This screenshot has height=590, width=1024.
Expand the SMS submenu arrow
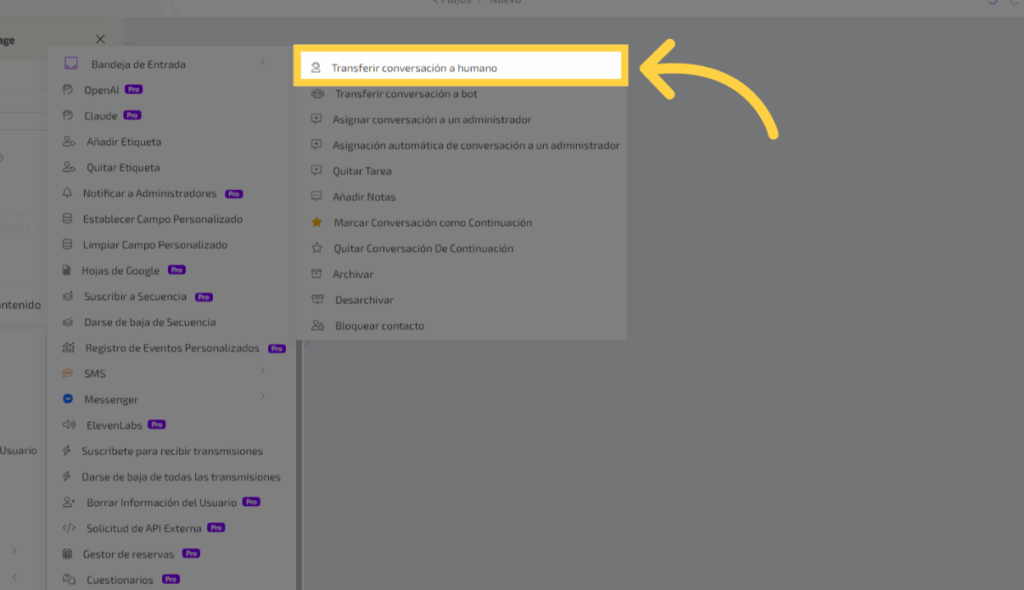pos(263,373)
